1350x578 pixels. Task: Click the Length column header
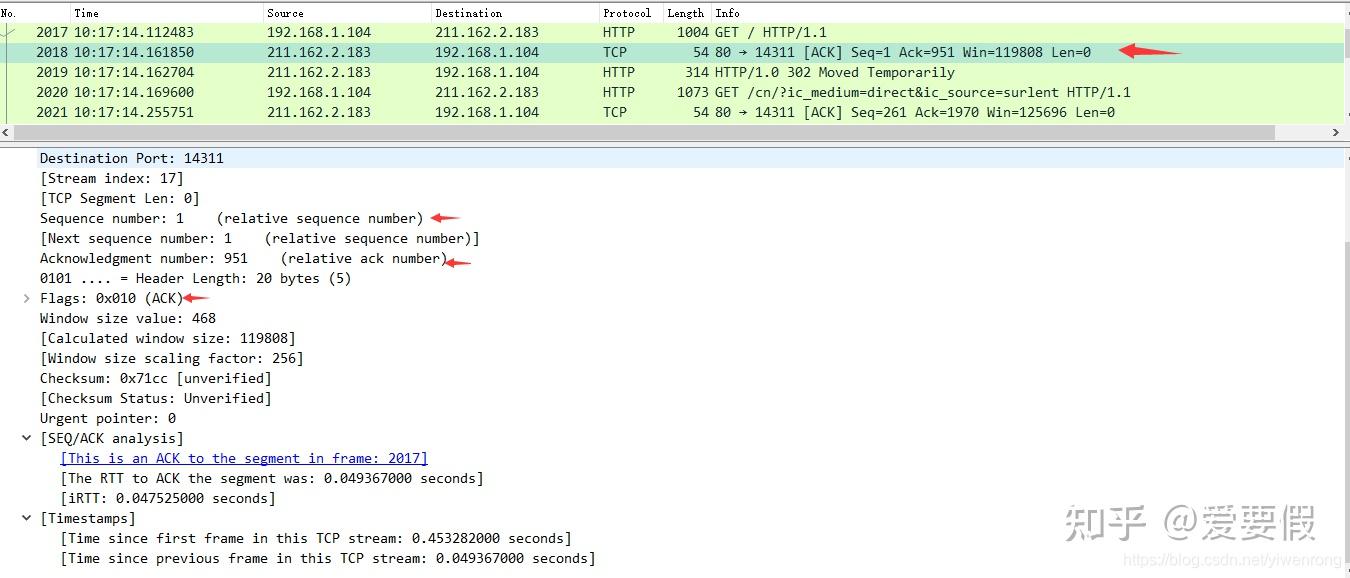point(686,13)
